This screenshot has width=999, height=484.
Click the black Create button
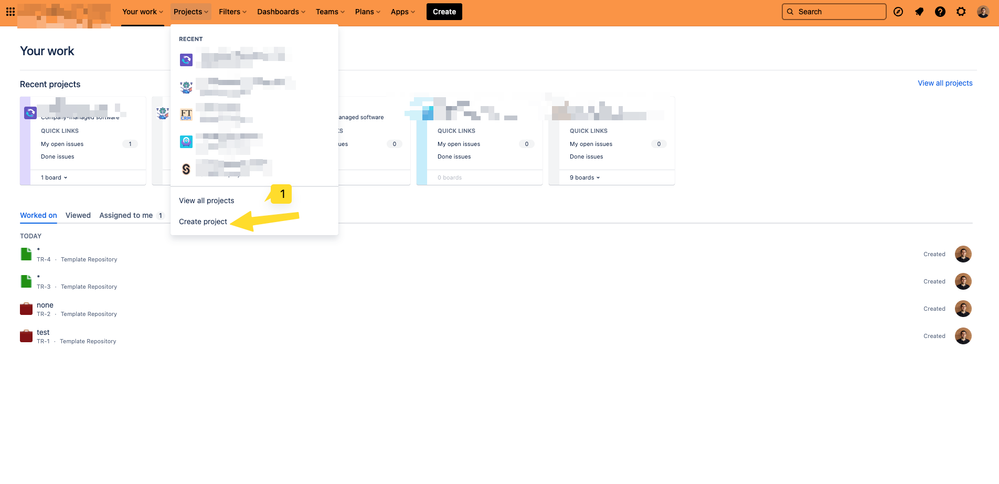(444, 11)
